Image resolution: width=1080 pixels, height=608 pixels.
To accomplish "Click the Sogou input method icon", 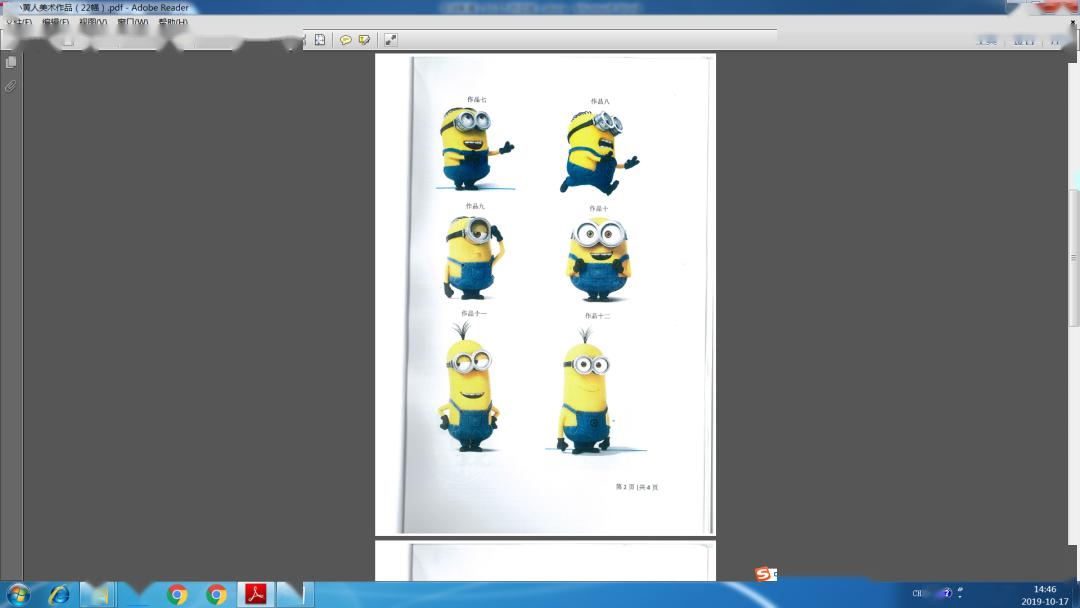I will (764, 574).
